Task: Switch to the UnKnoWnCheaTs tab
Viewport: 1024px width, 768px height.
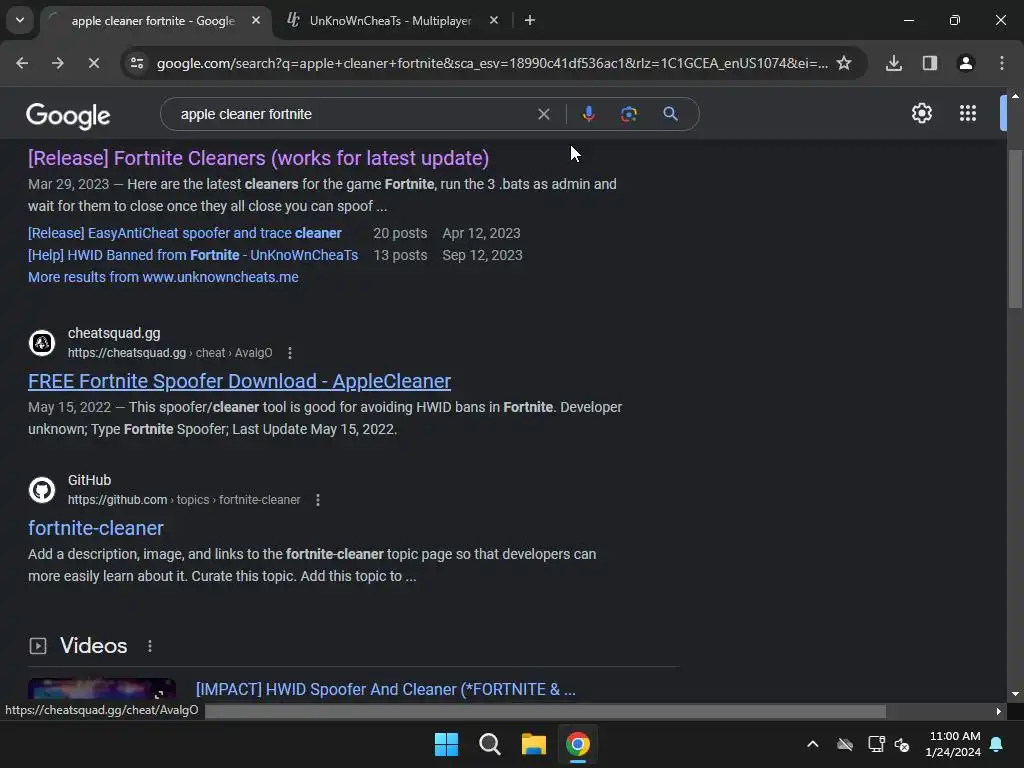Action: (393, 21)
